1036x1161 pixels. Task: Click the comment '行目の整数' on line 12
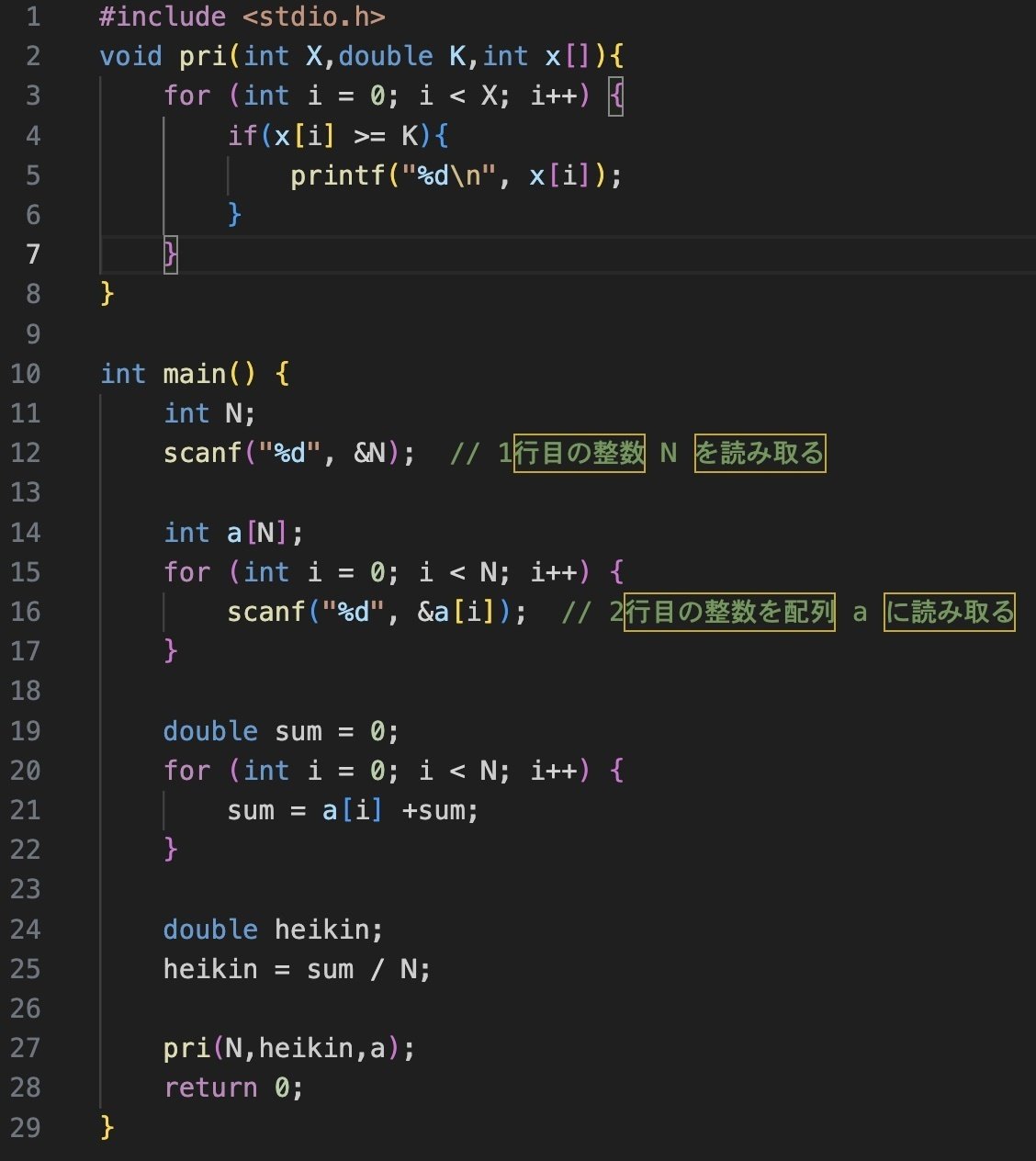coord(580,453)
